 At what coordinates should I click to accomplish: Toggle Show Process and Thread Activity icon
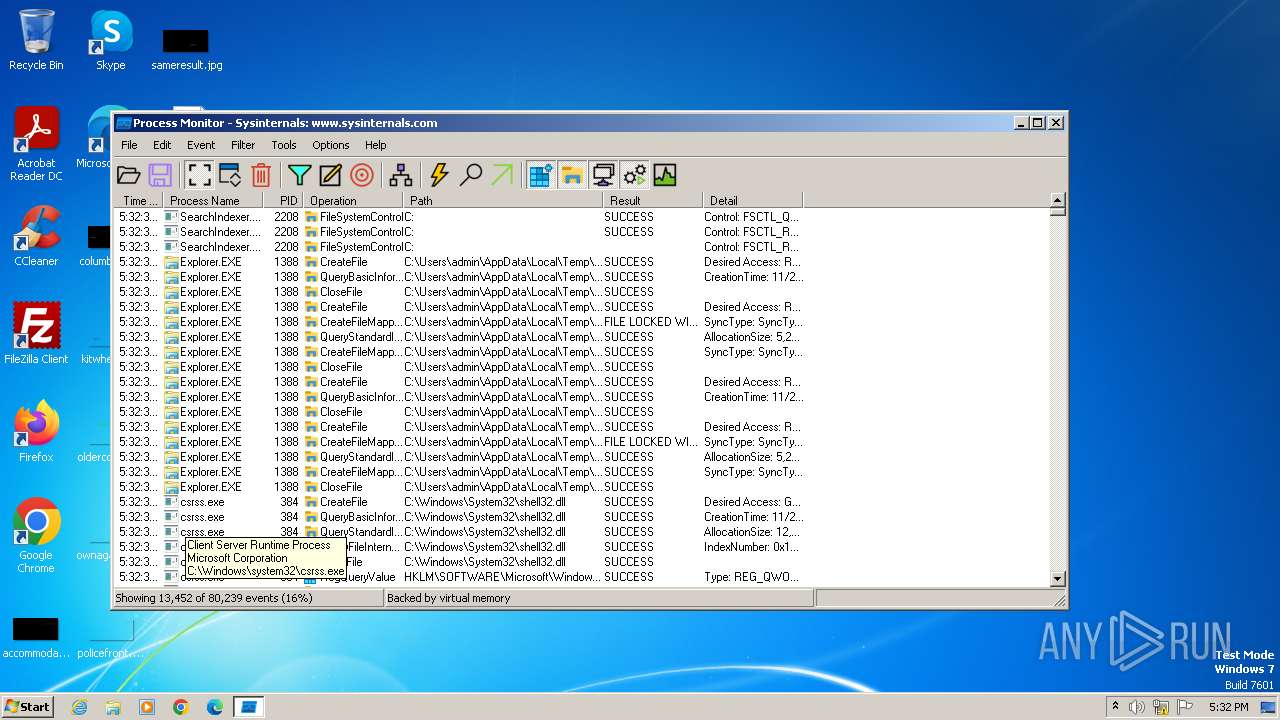click(634, 176)
